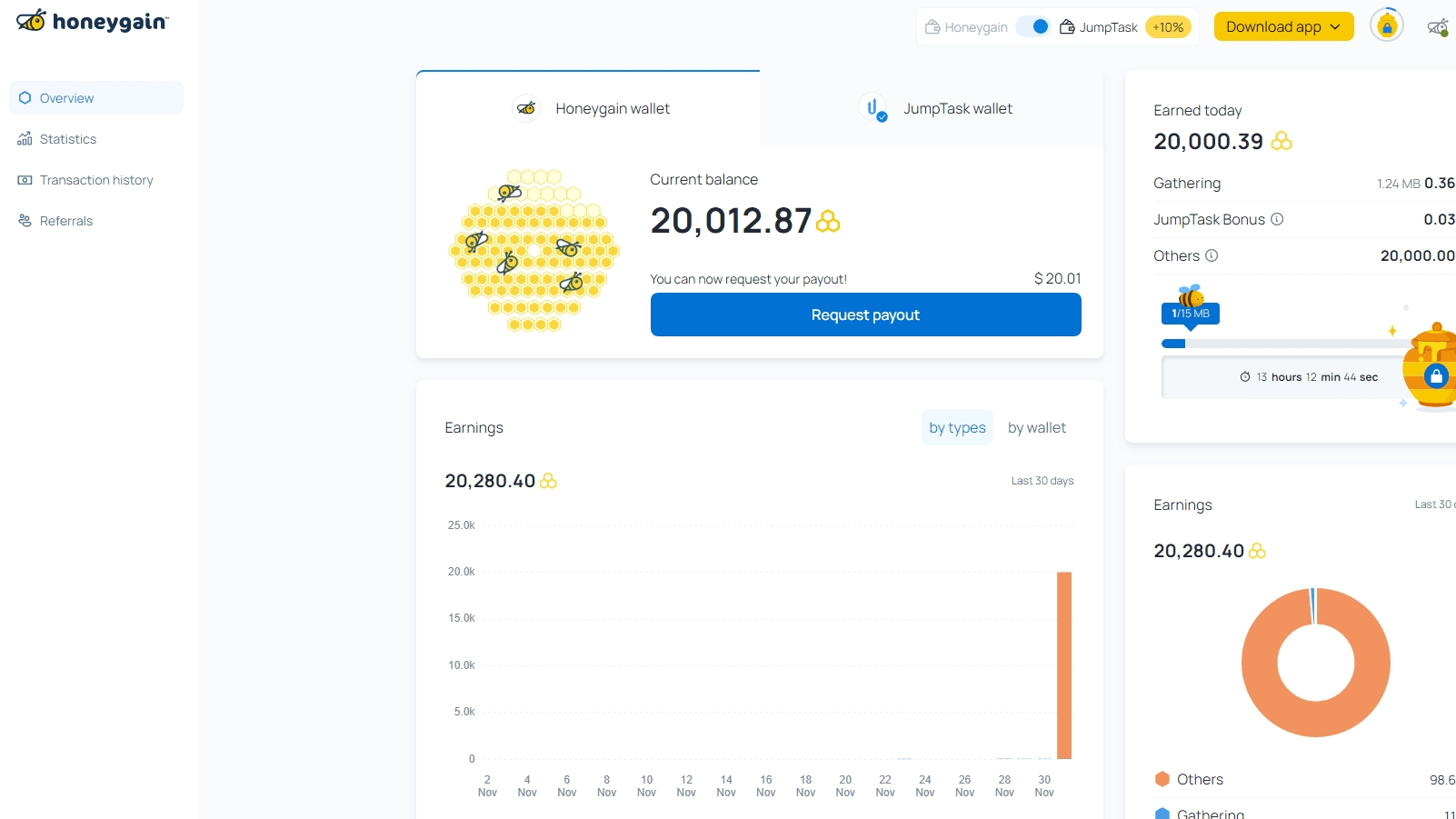1456x819 pixels.
Task: Click the Honeygain wallet icon beside toggle
Action: coord(932,27)
